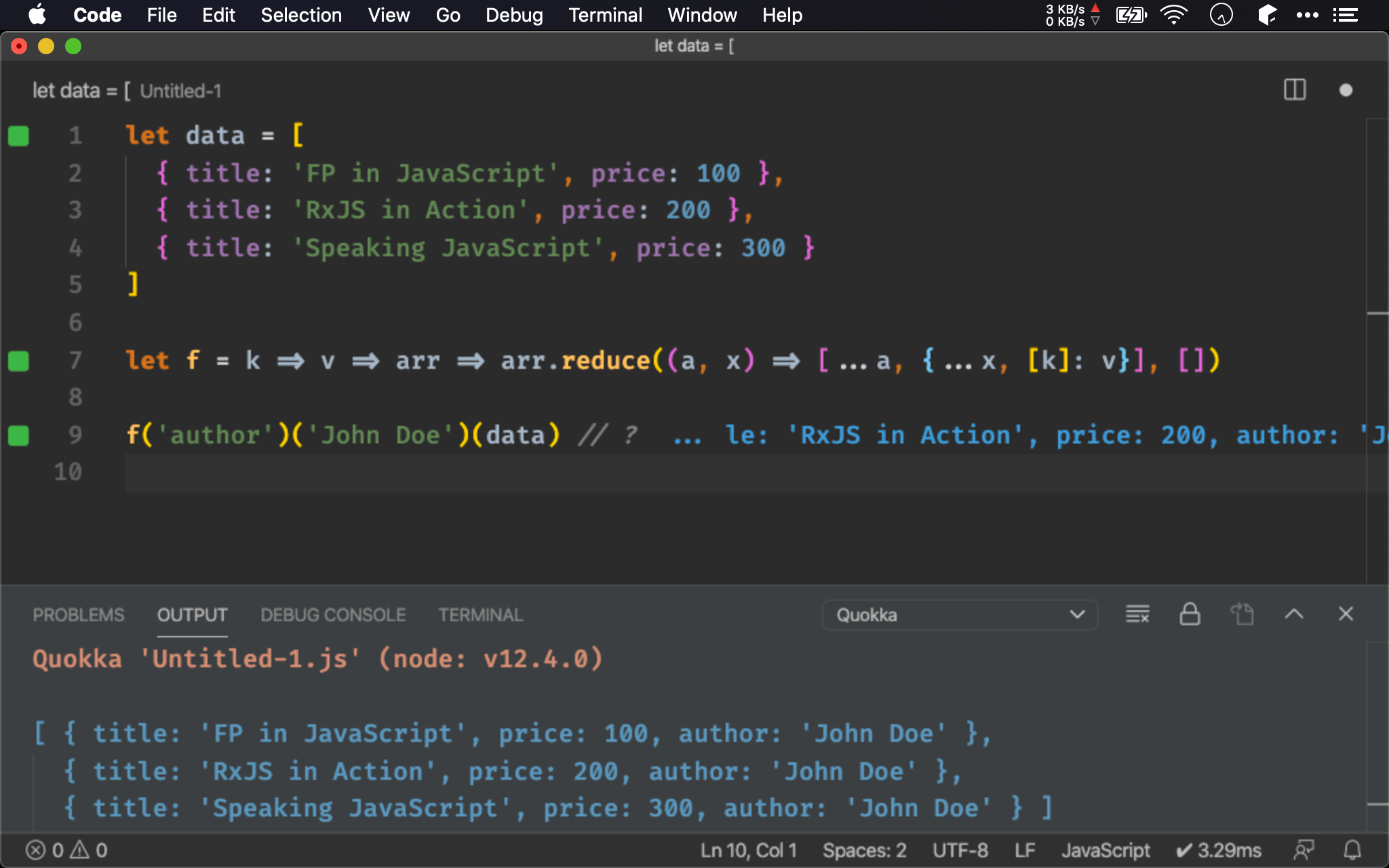Open the View menu

[389, 15]
